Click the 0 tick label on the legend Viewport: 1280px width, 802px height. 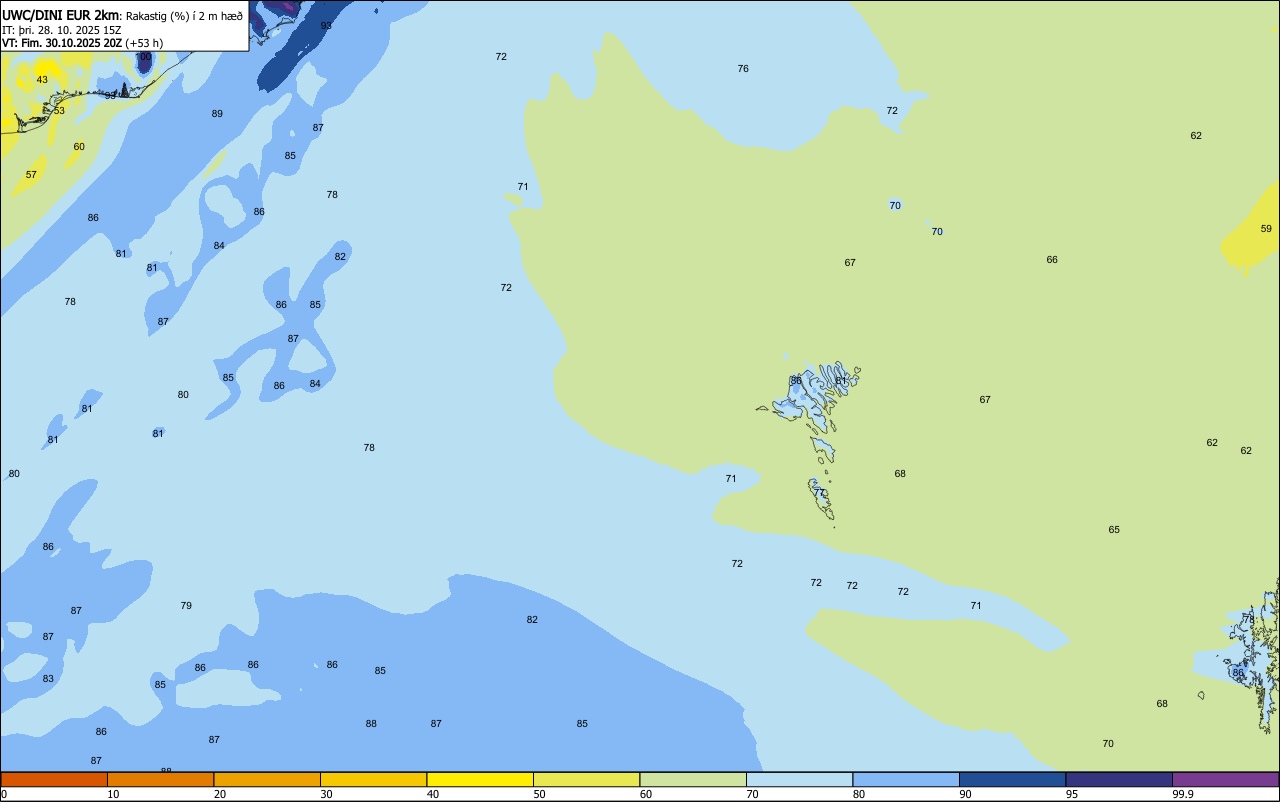[x=4, y=794]
